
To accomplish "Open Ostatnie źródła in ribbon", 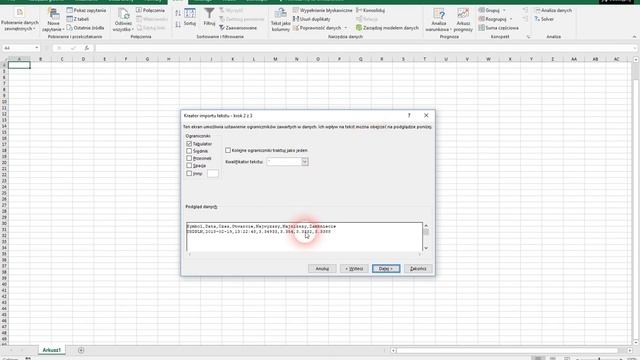I will pos(85,28).
